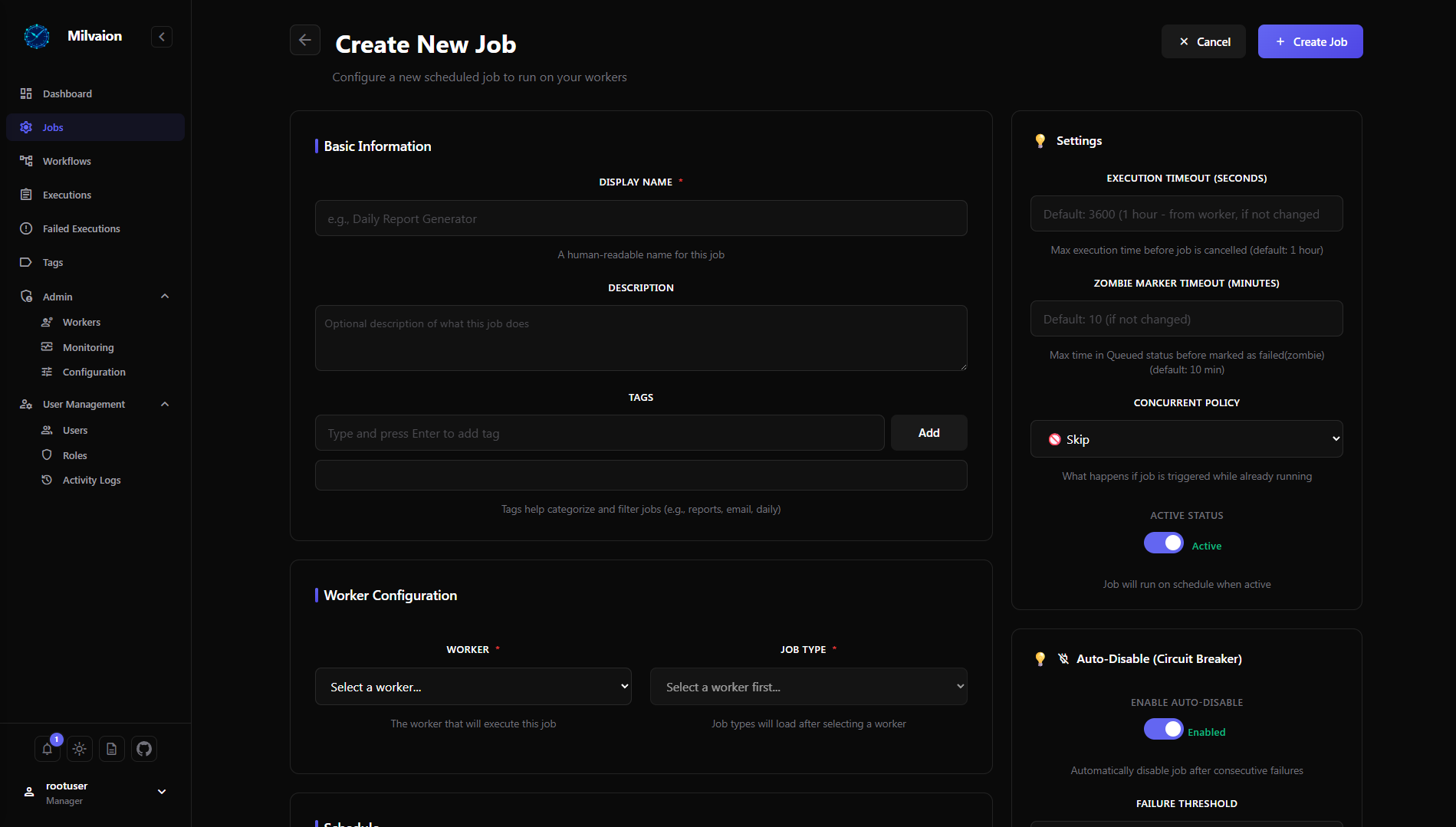Click the notifications bell icon
Viewport: 1456px width, 827px height.
click(47, 749)
